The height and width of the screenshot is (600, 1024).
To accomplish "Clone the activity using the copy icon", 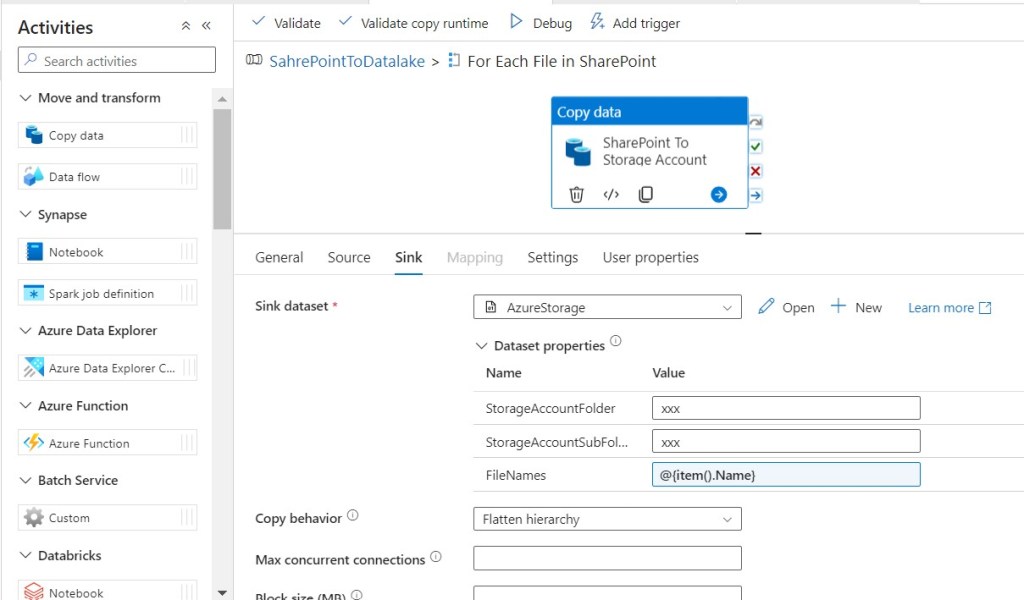I will (x=646, y=195).
